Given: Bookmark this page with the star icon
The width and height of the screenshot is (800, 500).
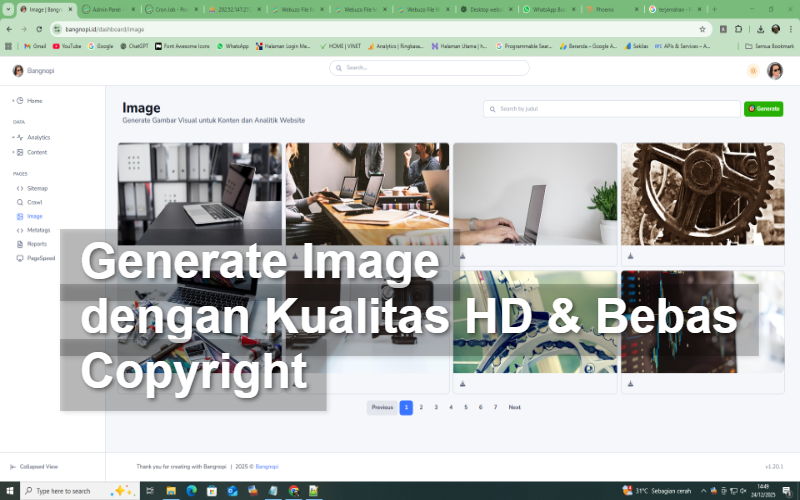Looking at the screenshot, I should tap(703, 29).
